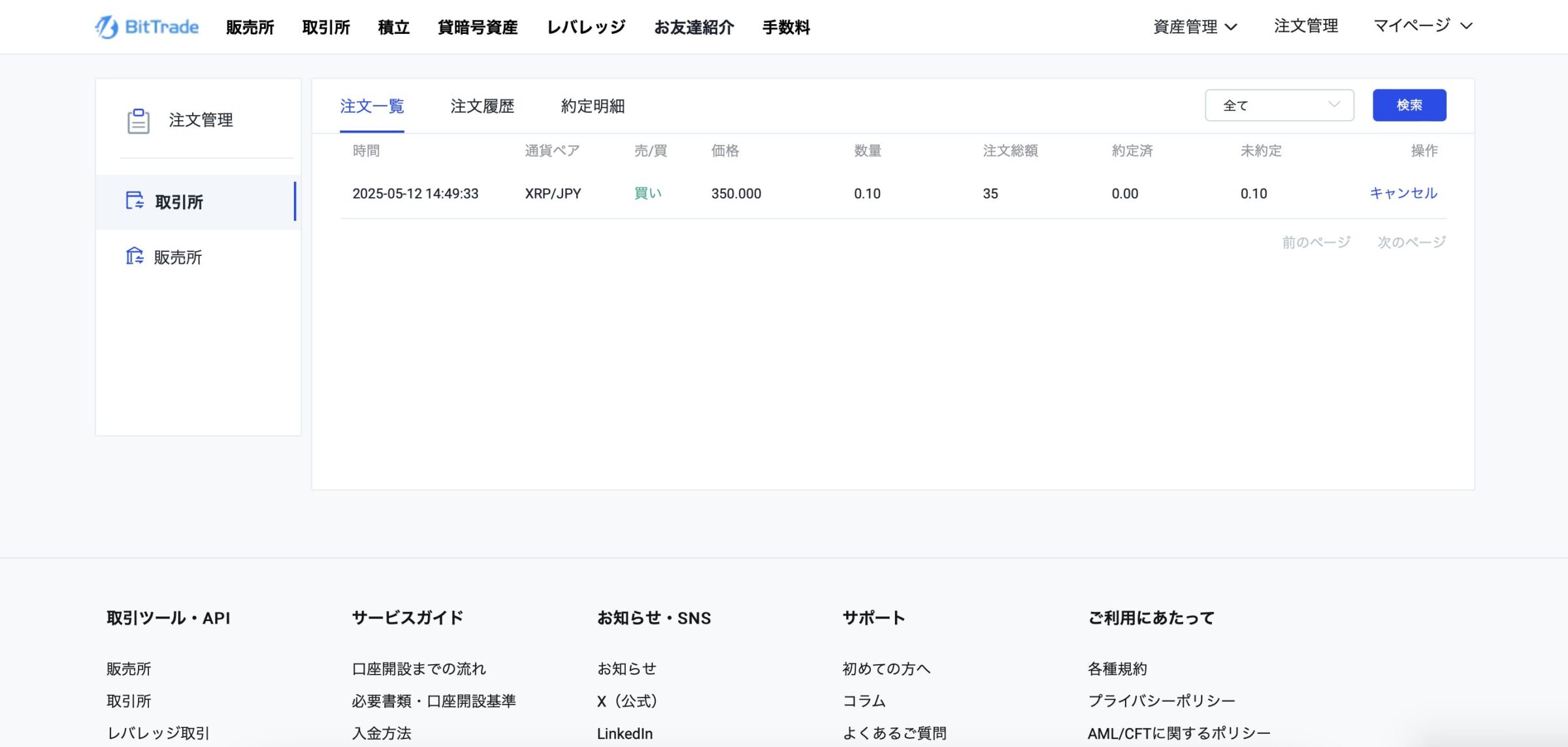The width and height of the screenshot is (1568, 747).
Task: Click the BitTrade logo
Action: pos(147,27)
